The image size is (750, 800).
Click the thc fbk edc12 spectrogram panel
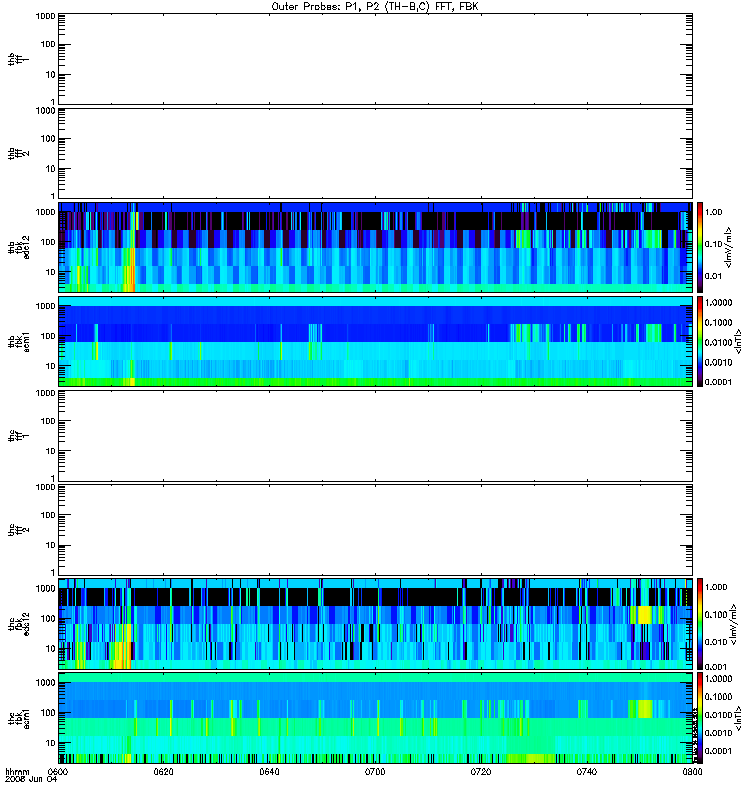coord(375,623)
